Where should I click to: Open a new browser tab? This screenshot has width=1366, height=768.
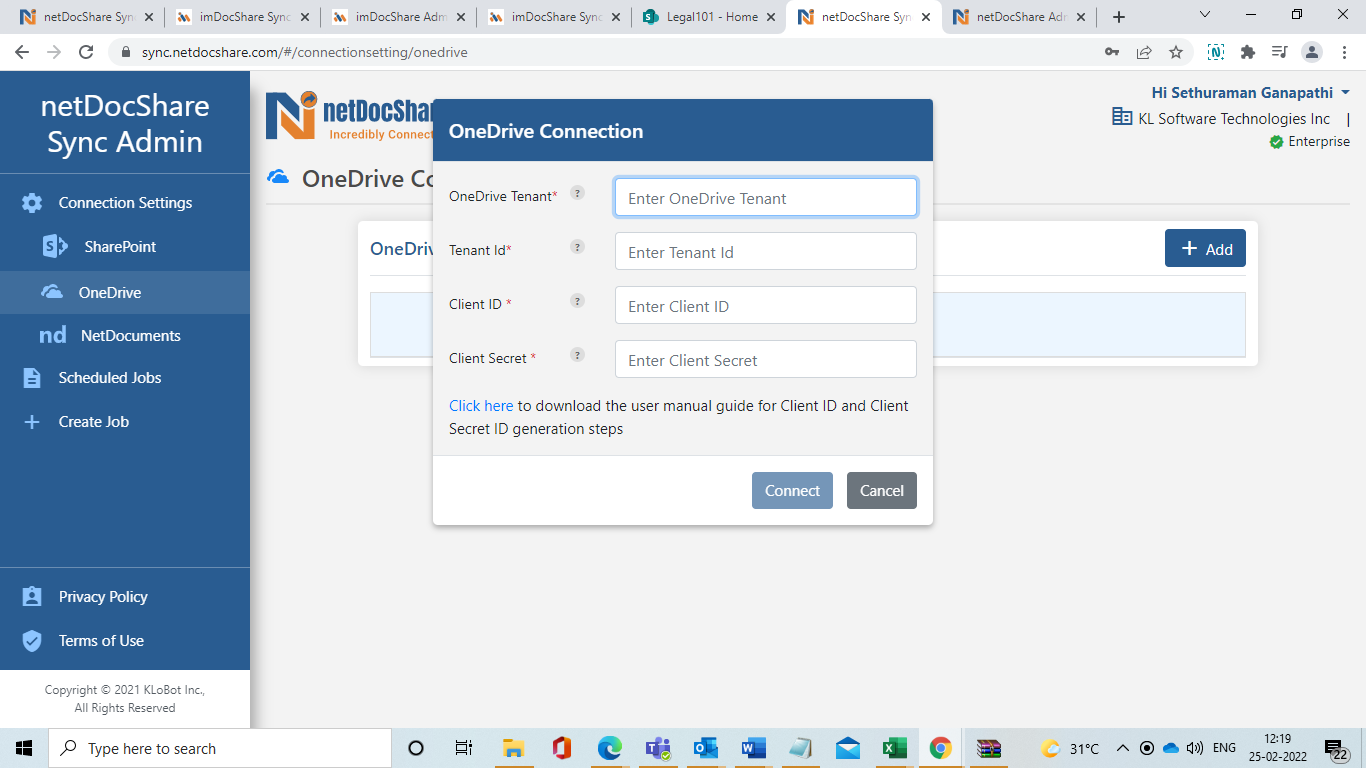click(x=1119, y=17)
